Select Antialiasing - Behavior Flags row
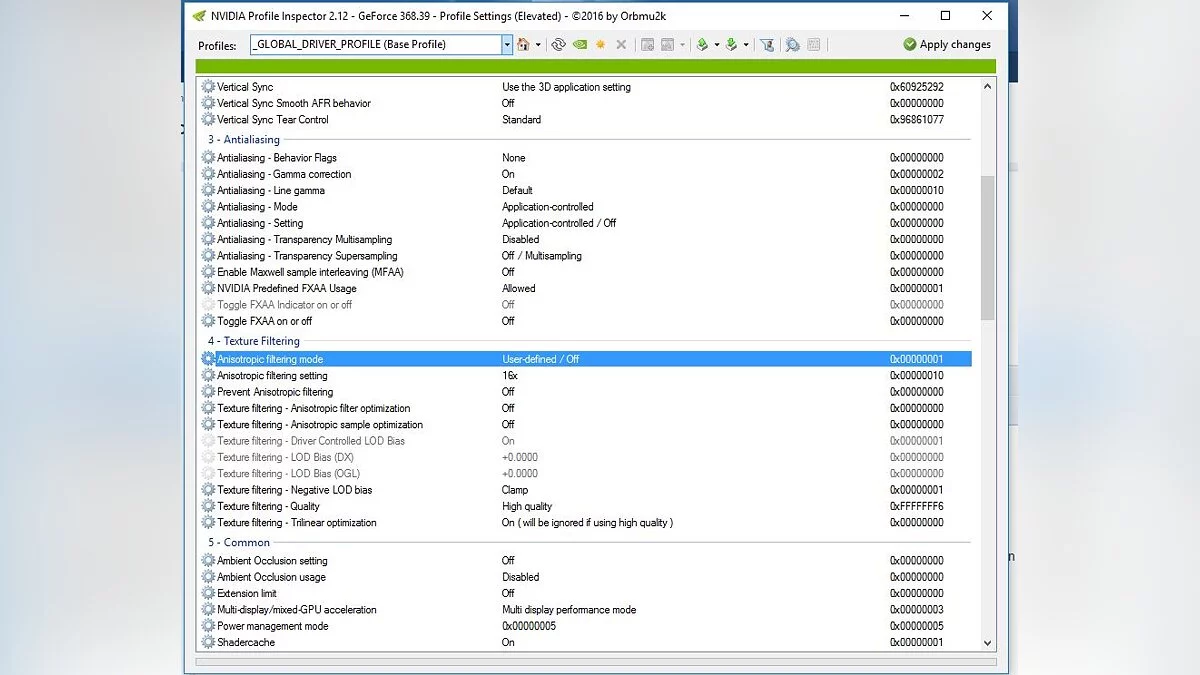This screenshot has width=1200, height=675. click(585, 158)
